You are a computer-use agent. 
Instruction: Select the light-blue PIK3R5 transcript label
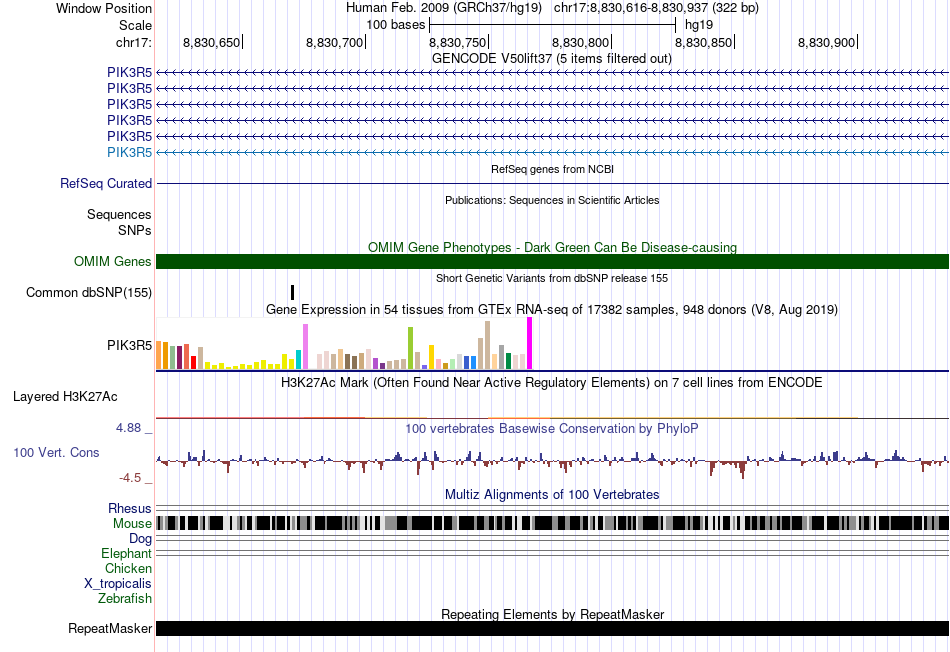click(129, 152)
